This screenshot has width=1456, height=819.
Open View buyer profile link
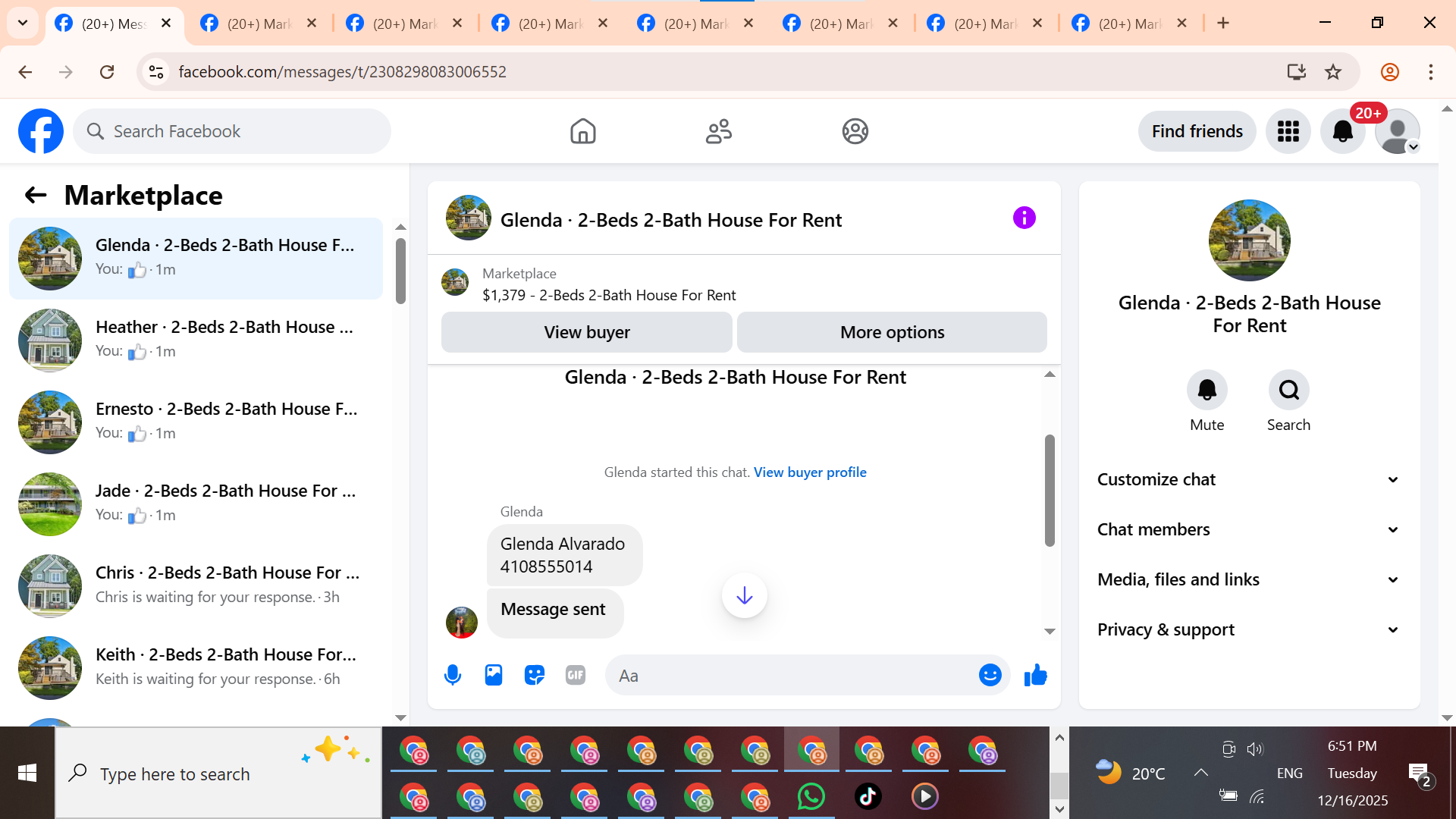pos(810,472)
